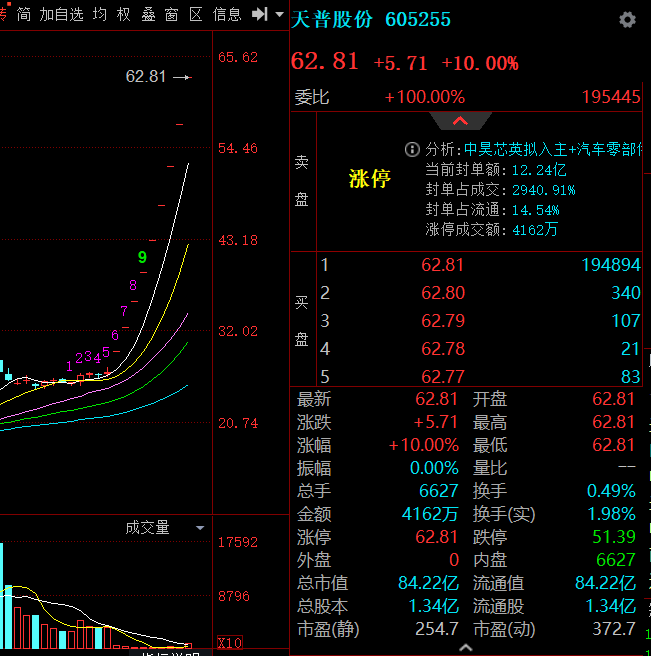Expand the bottom chevron below quote details
Viewport: 651px width, 656px height.
pyautogui.click(x=466, y=648)
